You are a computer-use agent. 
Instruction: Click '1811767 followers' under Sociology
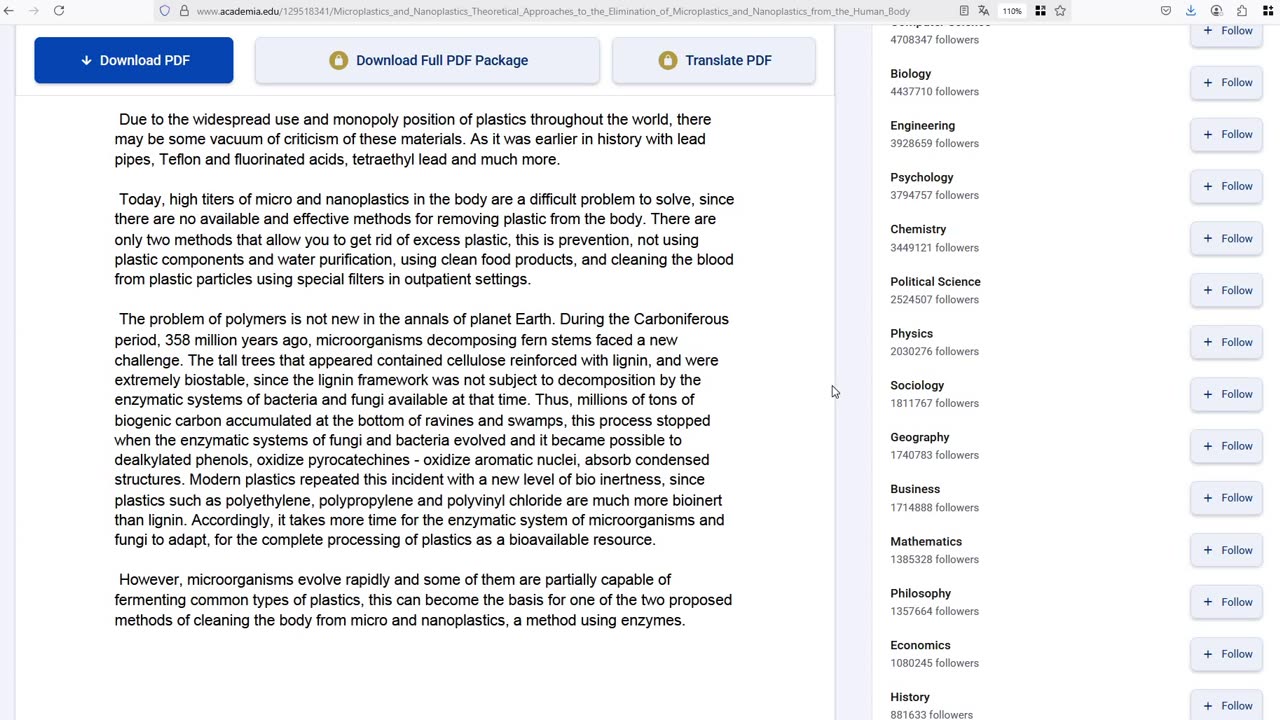(934, 404)
